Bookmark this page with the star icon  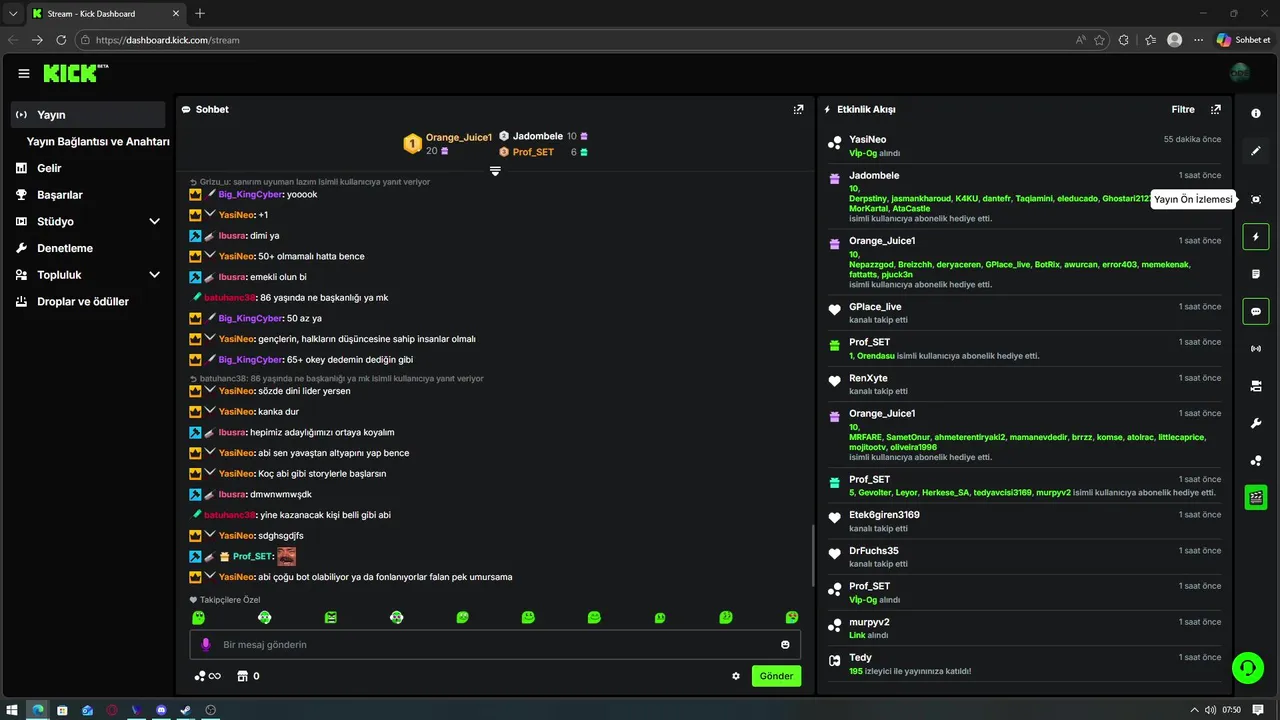coord(1100,40)
